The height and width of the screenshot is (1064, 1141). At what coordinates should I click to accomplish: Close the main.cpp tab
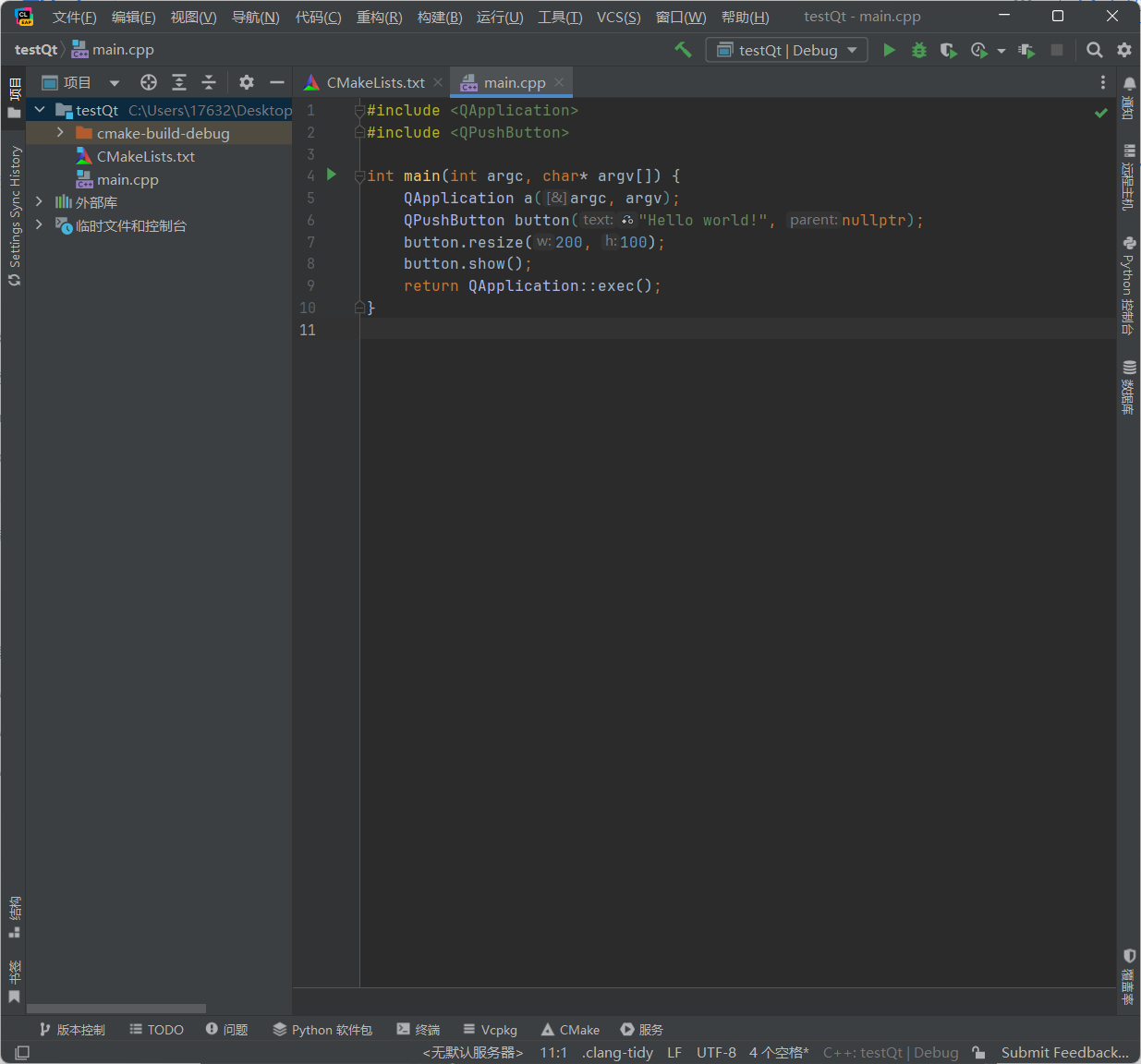559,82
